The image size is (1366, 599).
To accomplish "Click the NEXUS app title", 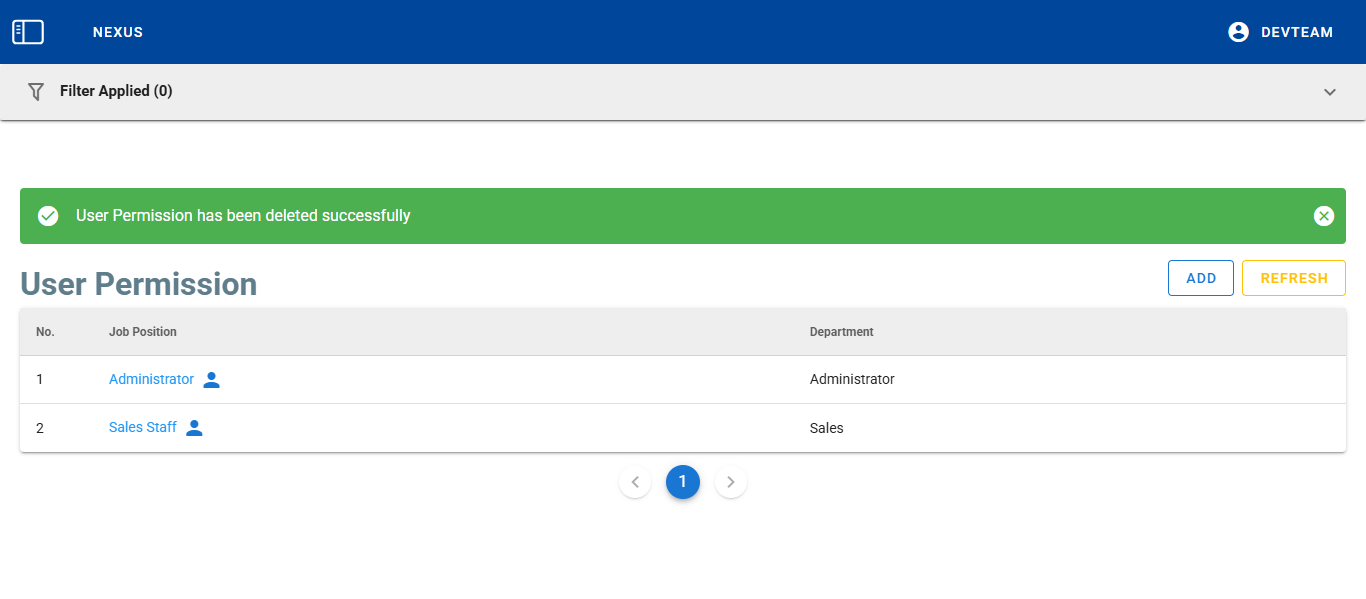I will click(118, 32).
